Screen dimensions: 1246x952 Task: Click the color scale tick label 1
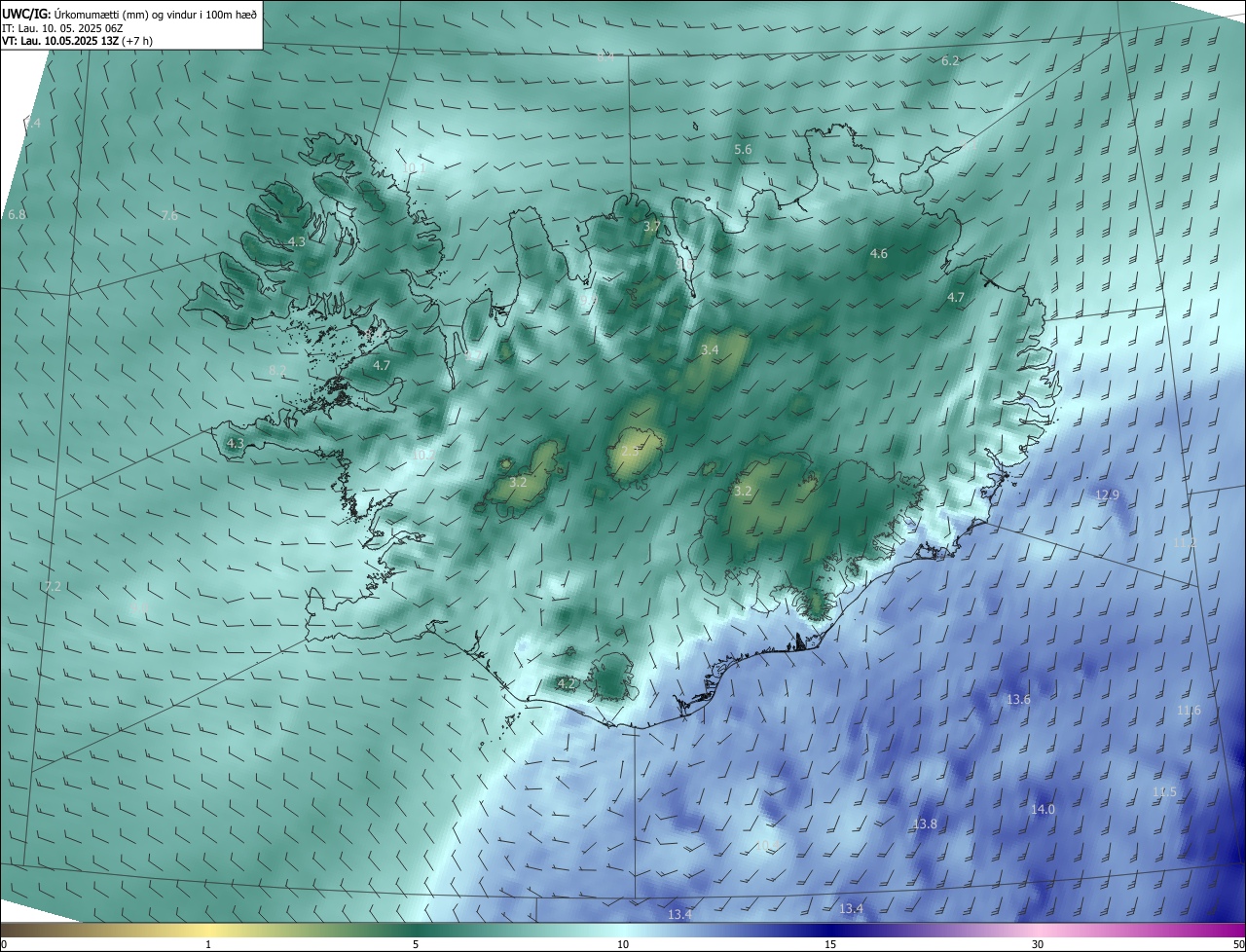(x=208, y=944)
